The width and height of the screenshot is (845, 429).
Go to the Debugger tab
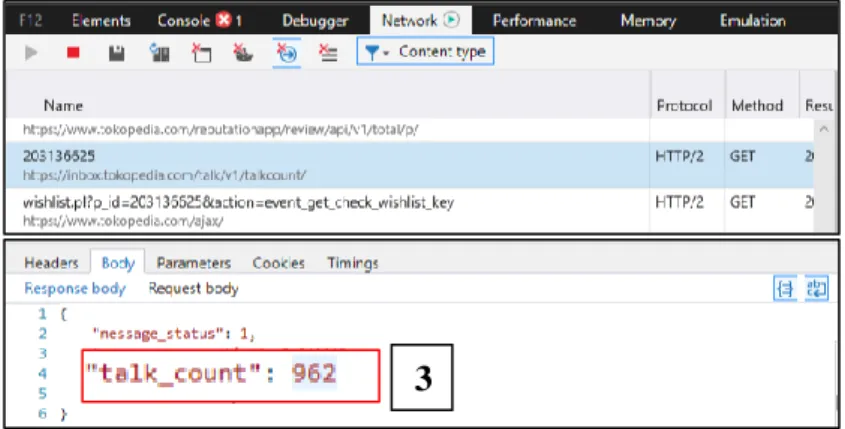[x=315, y=21]
